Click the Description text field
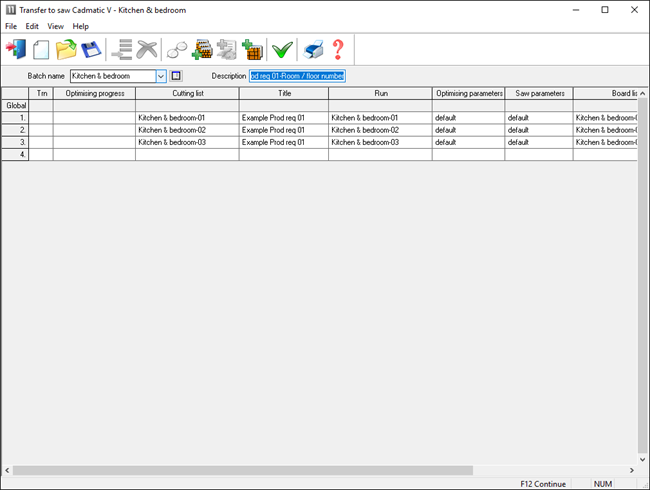This screenshot has width=650, height=490. pos(297,76)
